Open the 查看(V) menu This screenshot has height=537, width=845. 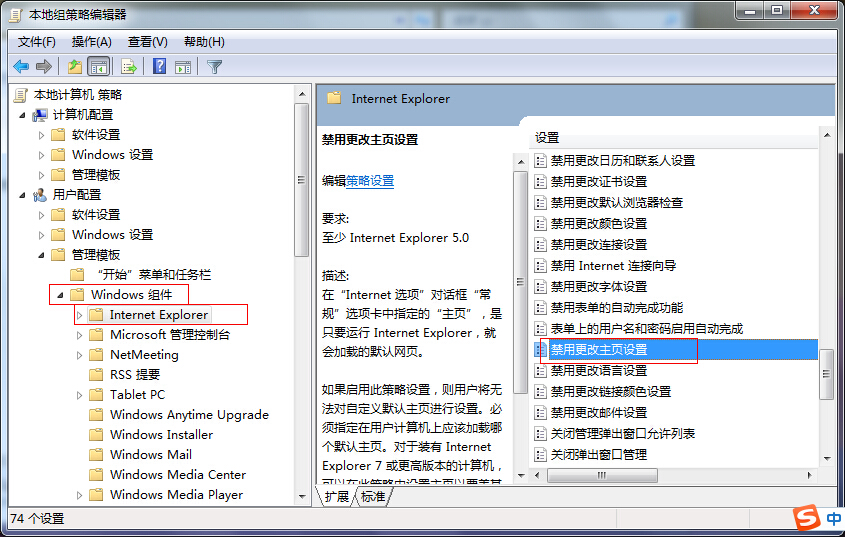147,41
